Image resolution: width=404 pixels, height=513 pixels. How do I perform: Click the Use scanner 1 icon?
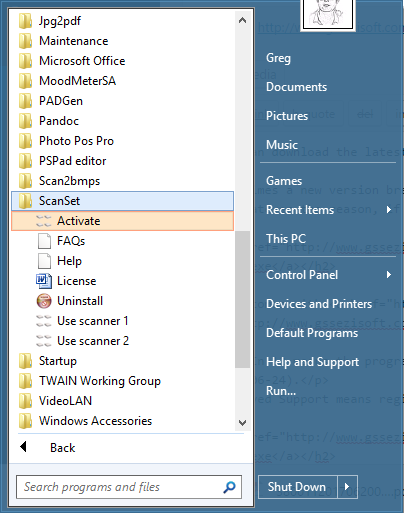(44, 321)
